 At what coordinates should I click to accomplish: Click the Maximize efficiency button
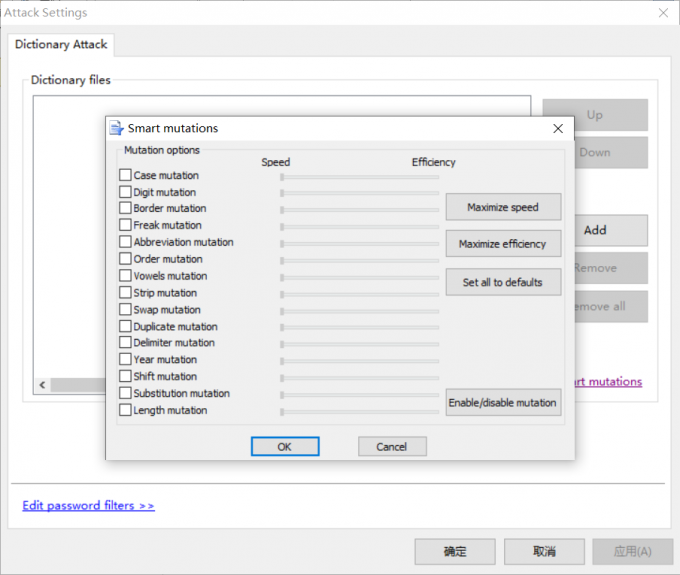click(503, 244)
